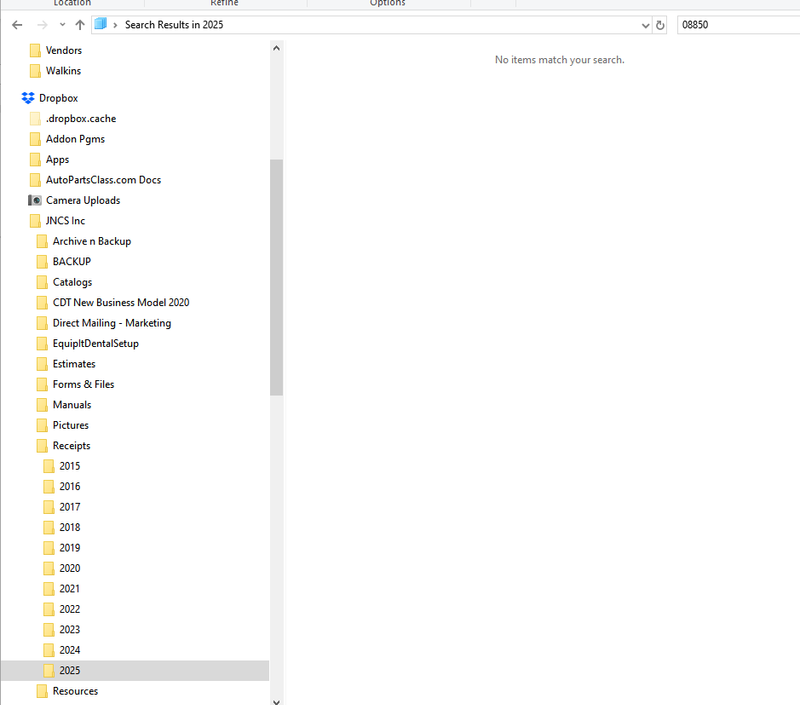Image resolution: width=800 pixels, height=705 pixels.
Task: Open the address bar history dropdown
Action: [x=645, y=25]
